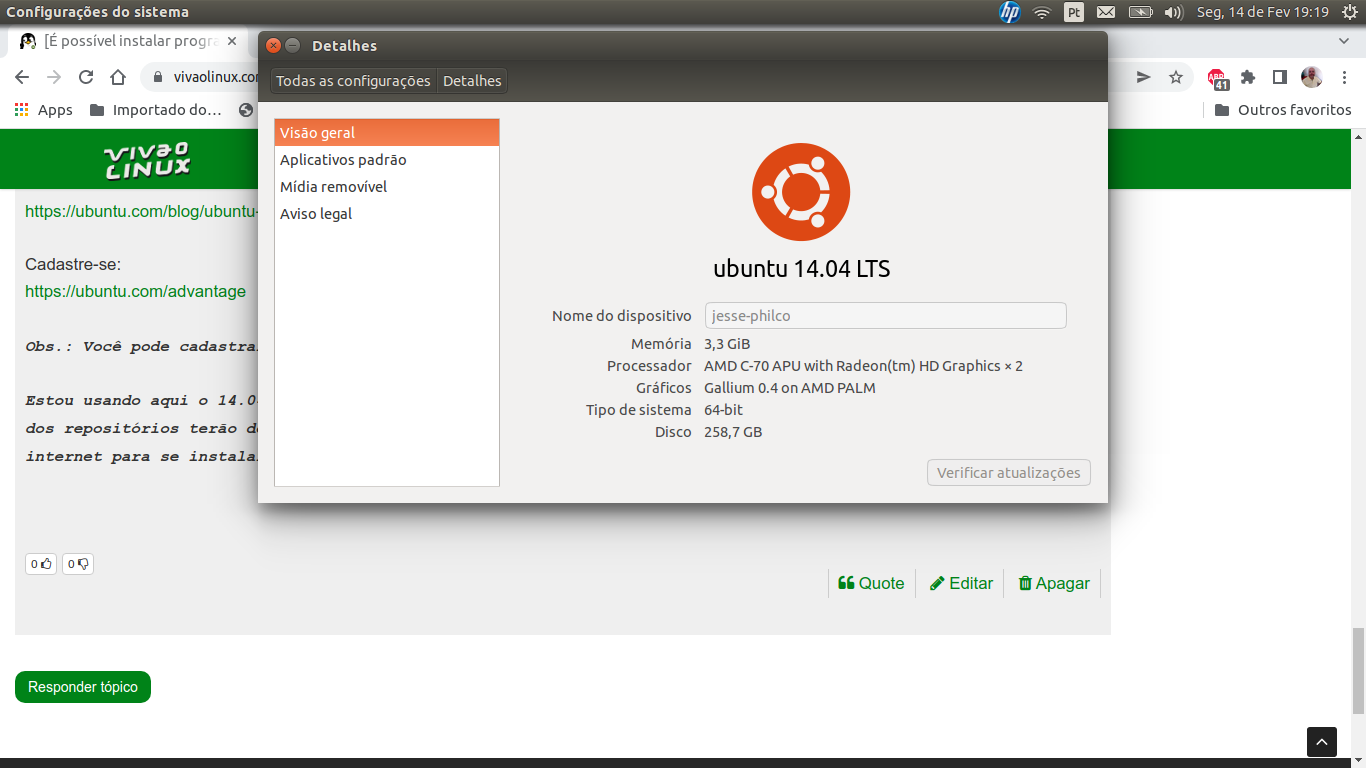
Task: Open the Chrome profile avatar
Action: pyautogui.click(x=1311, y=77)
